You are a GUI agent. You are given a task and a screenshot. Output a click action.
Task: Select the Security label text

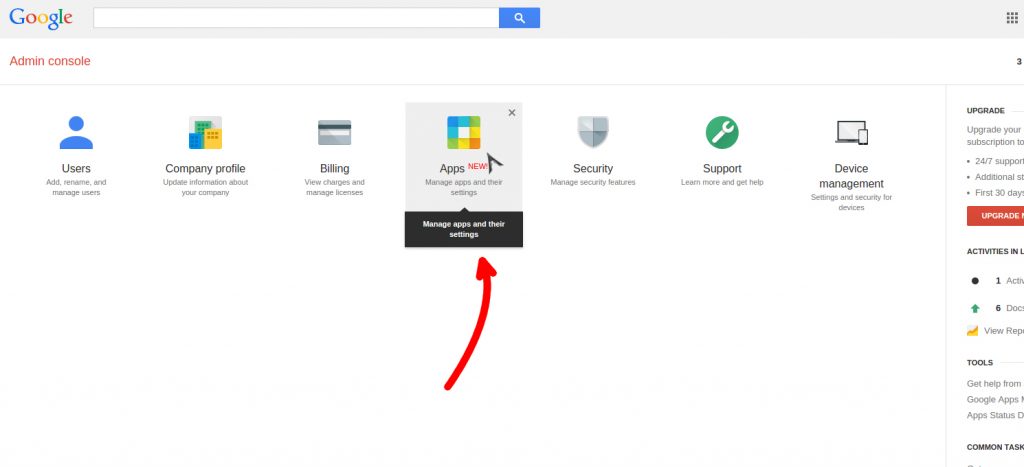(x=592, y=169)
